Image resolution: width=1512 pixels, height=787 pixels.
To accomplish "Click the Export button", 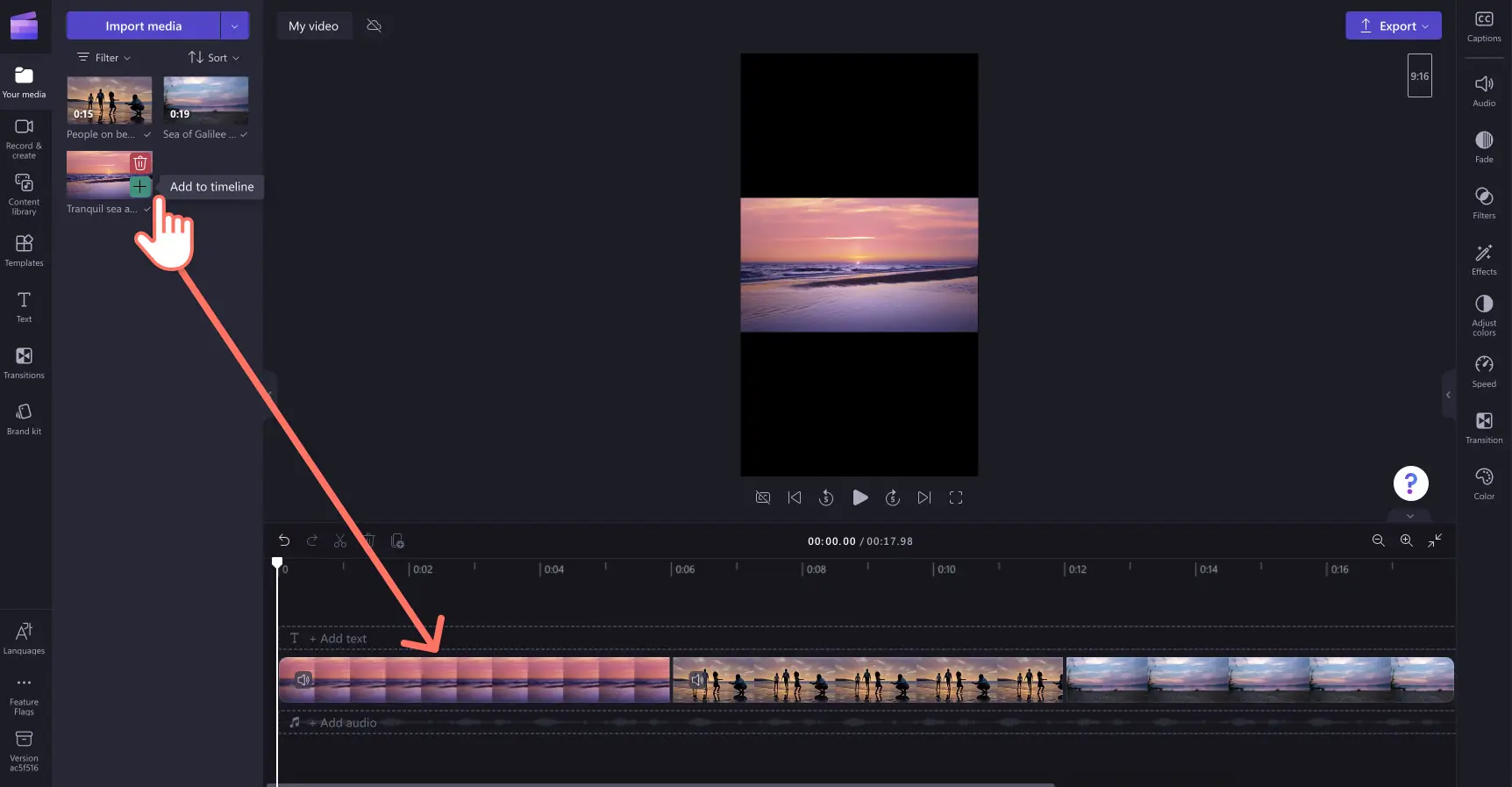I will point(1394,25).
